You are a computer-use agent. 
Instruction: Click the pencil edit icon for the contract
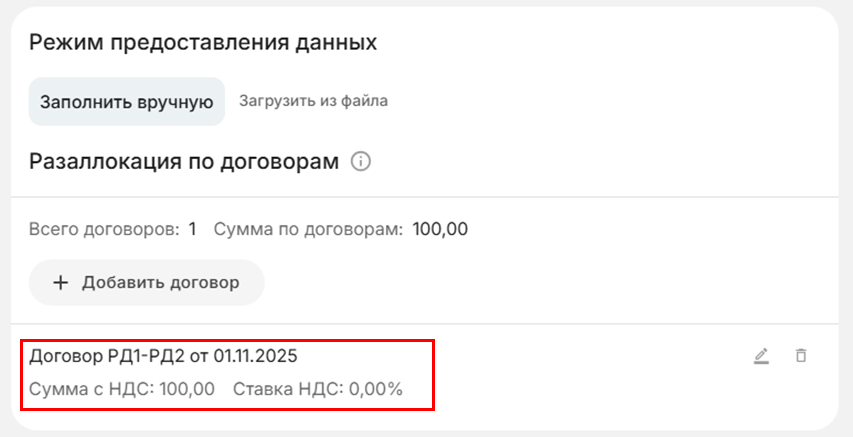[761, 355]
